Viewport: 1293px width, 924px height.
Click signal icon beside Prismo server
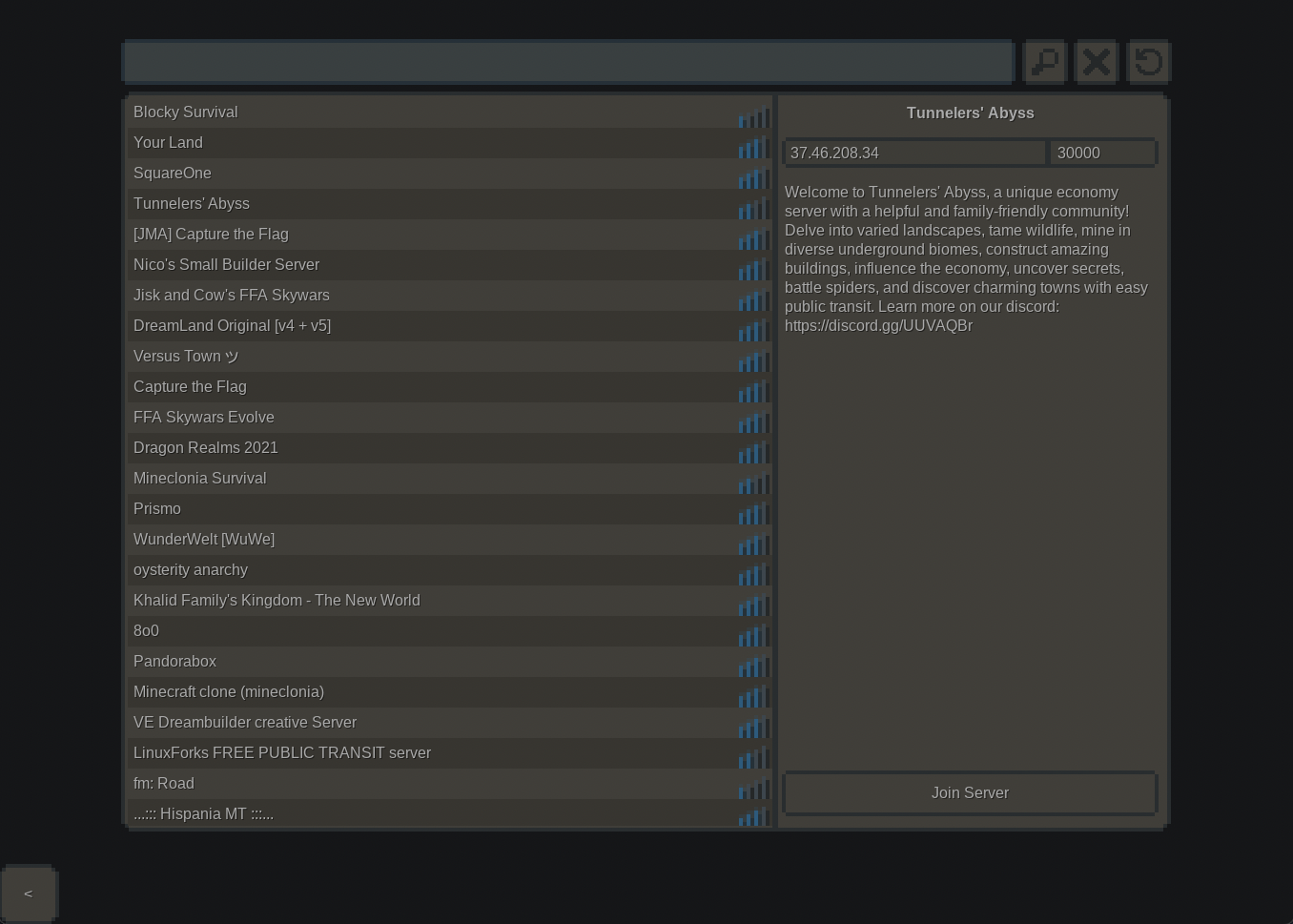click(752, 514)
